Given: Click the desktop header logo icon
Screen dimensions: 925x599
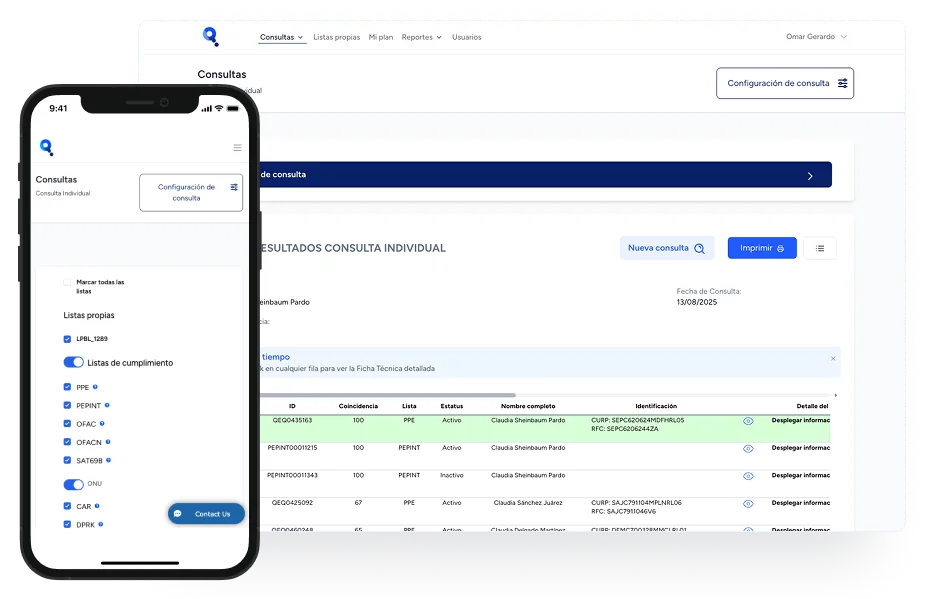Looking at the screenshot, I should (210, 37).
